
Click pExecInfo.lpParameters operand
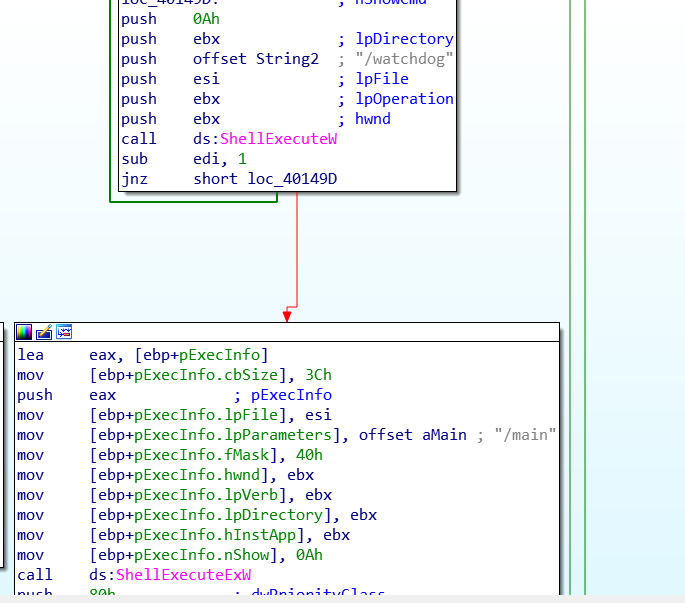(233, 435)
